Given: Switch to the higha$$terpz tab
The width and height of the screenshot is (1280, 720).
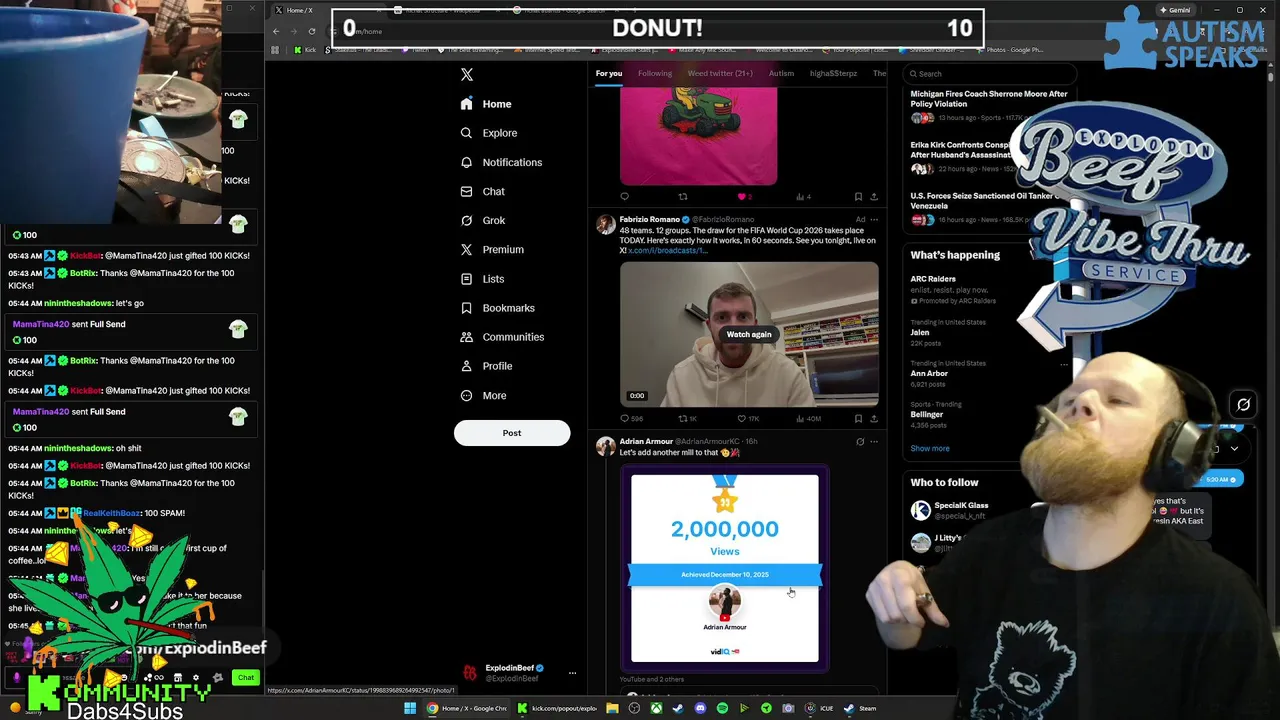Looking at the screenshot, I should pos(833,73).
